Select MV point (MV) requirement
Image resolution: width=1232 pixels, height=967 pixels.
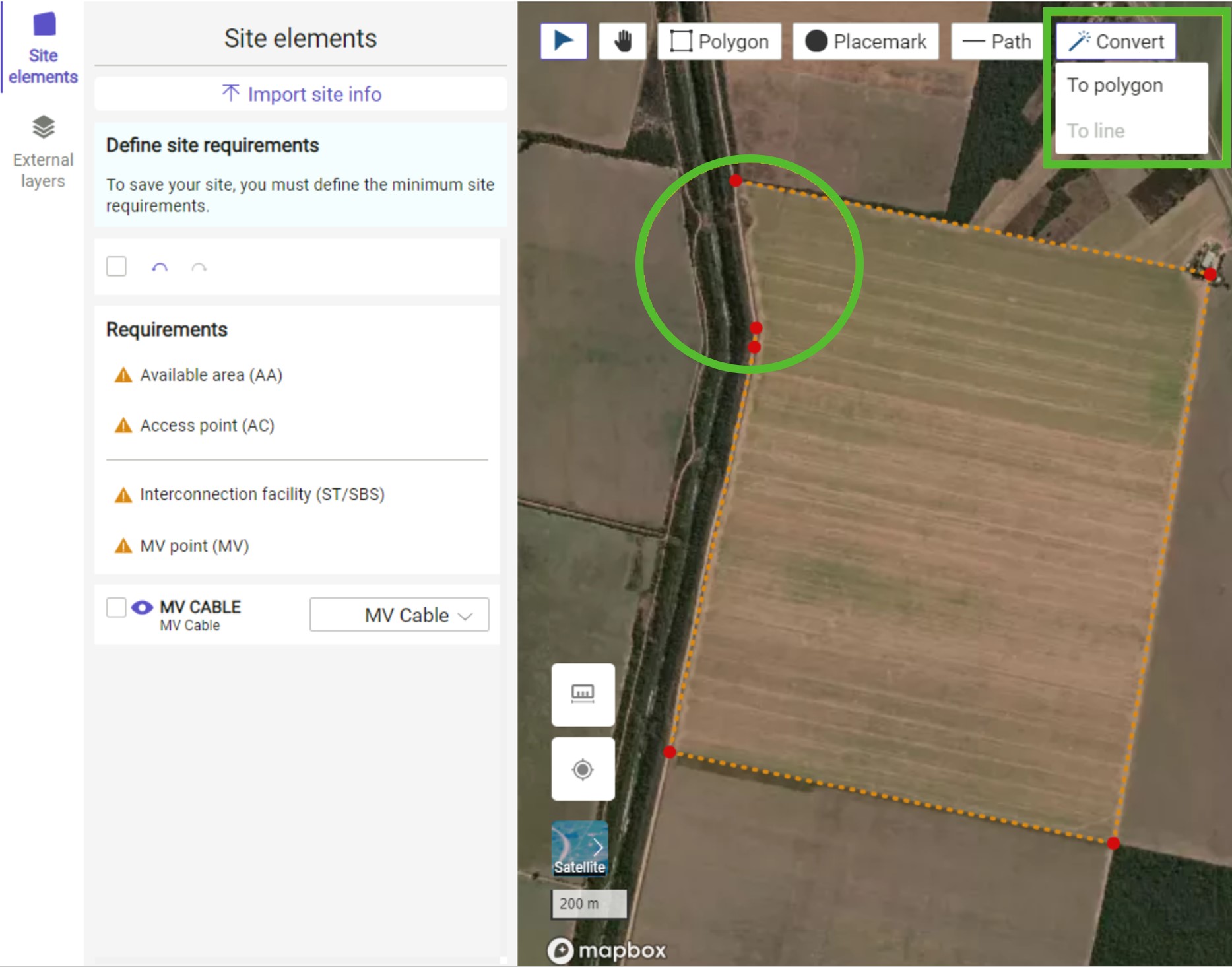click(194, 546)
